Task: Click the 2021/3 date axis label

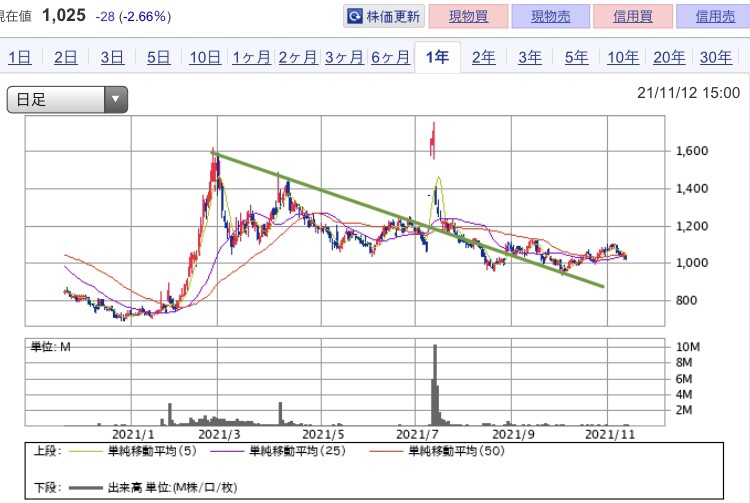Action: click(220, 435)
